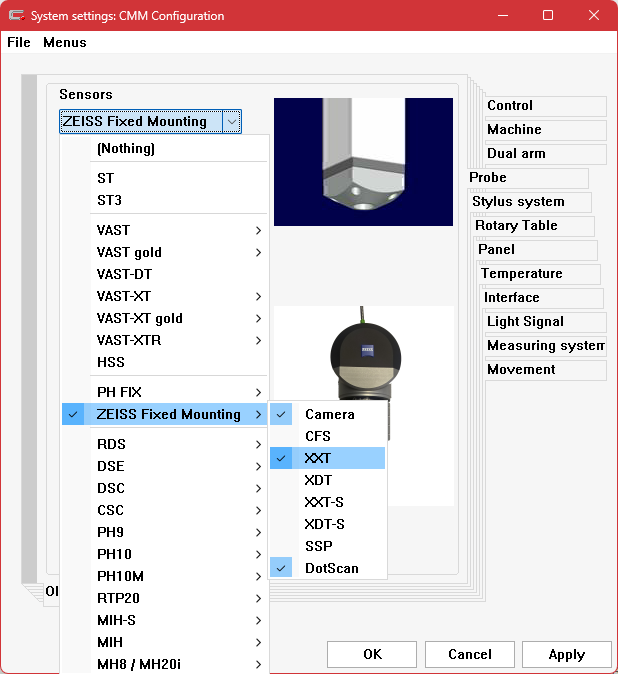Switch to the Probe tab
This screenshot has height=674, width=618.
coord(528,178)
